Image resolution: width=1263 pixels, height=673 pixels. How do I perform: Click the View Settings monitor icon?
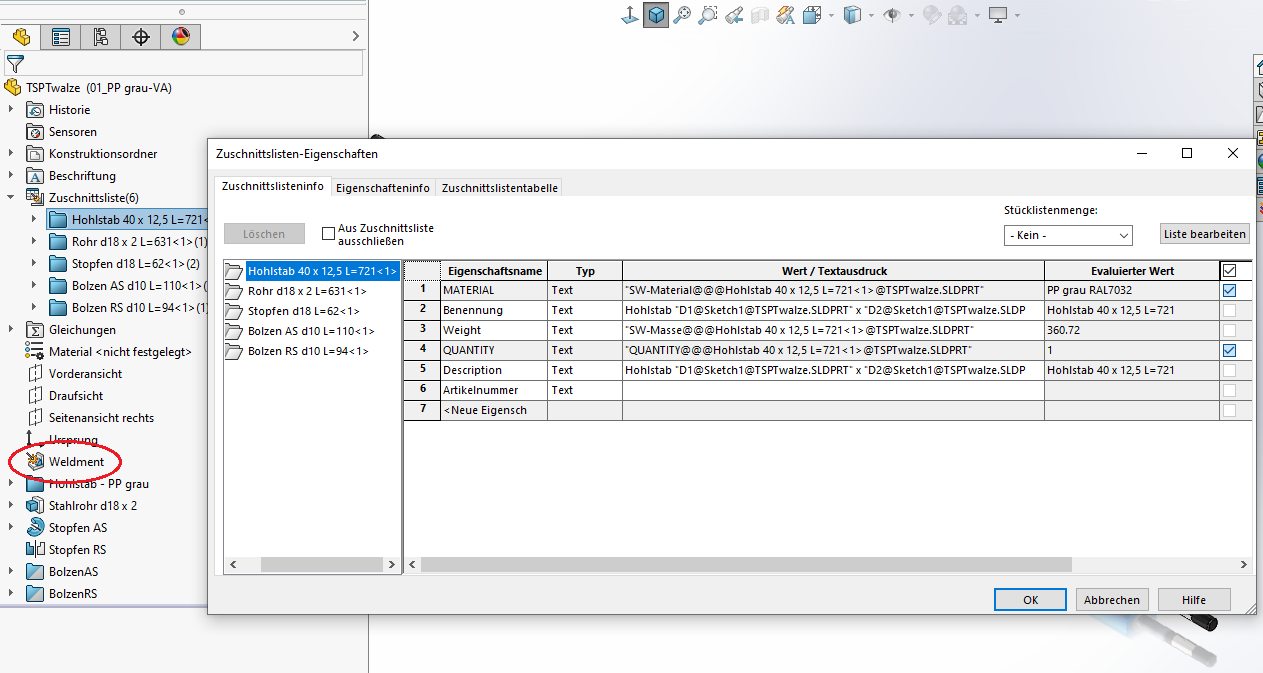[x=997, y=15]
